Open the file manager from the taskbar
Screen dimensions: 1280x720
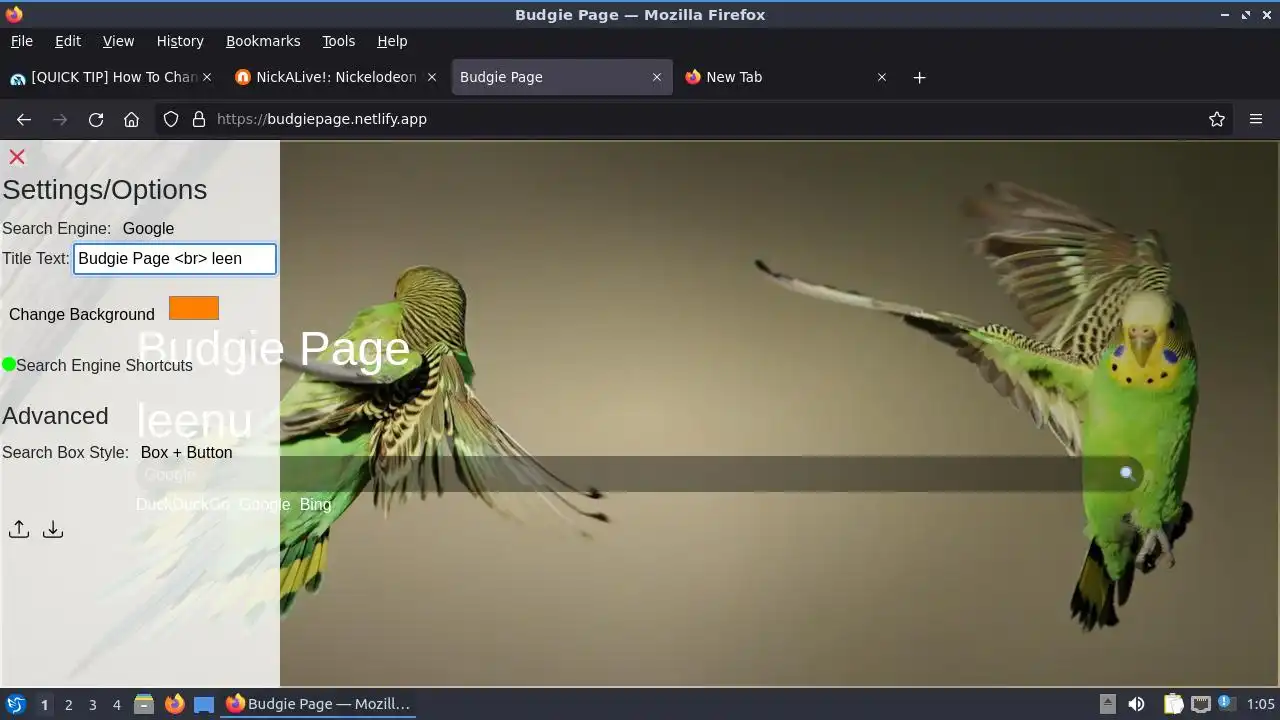[144, 704]
